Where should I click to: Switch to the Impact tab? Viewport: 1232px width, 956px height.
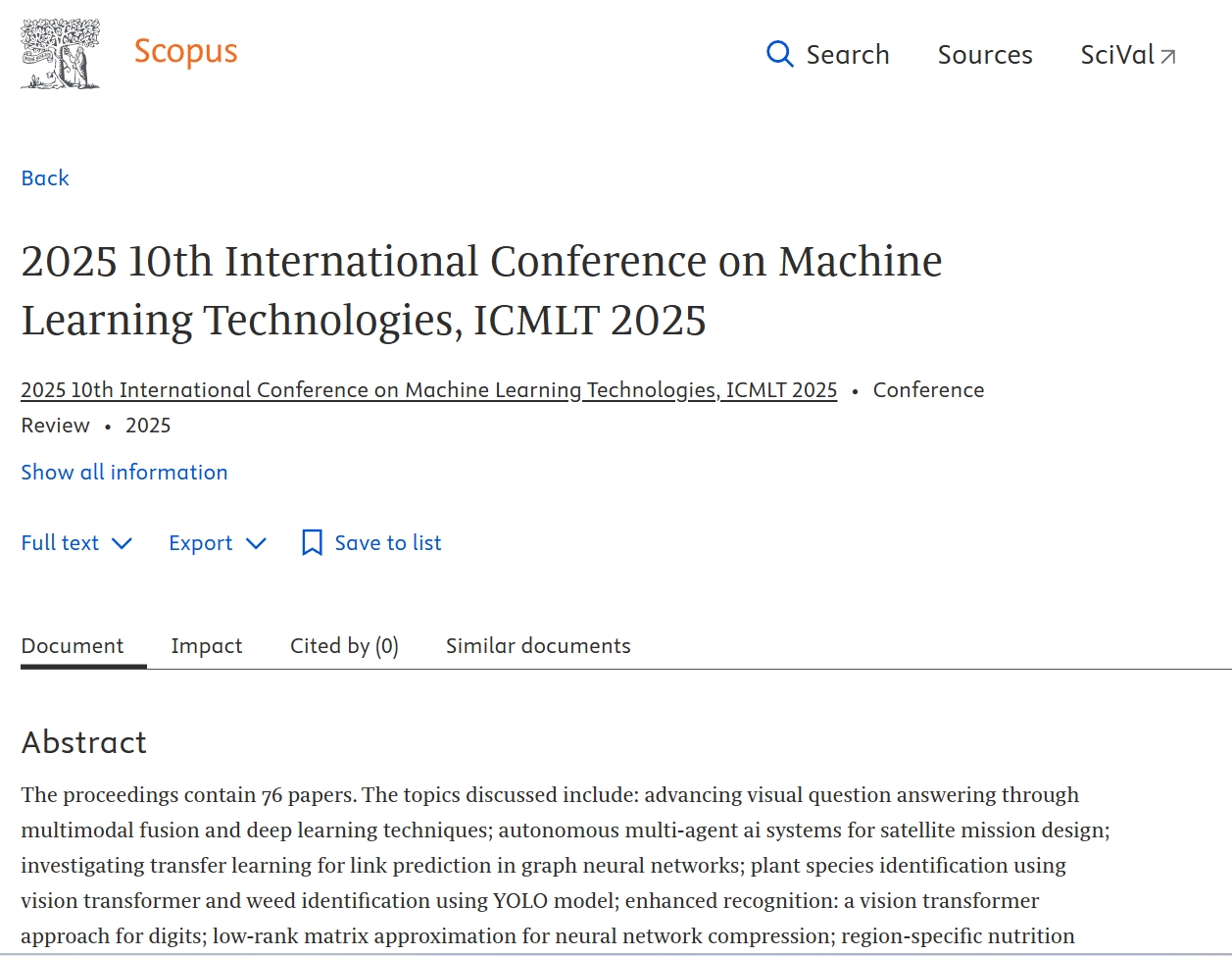(206, 646)
